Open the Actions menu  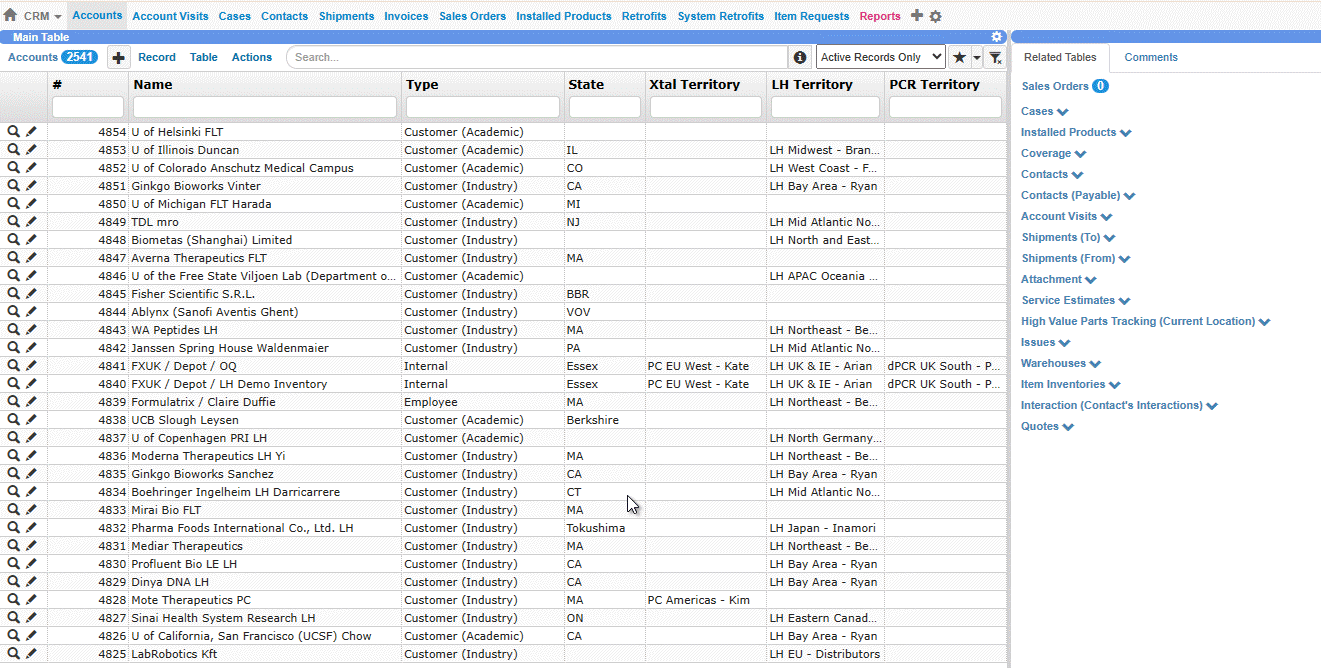coord(252,58)
